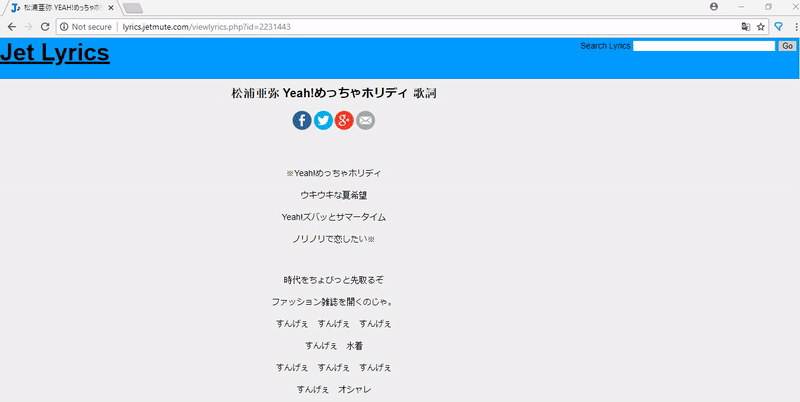Share the lyrics on Facebook
This screenshot has width=800, height=402.
[302, 120]
